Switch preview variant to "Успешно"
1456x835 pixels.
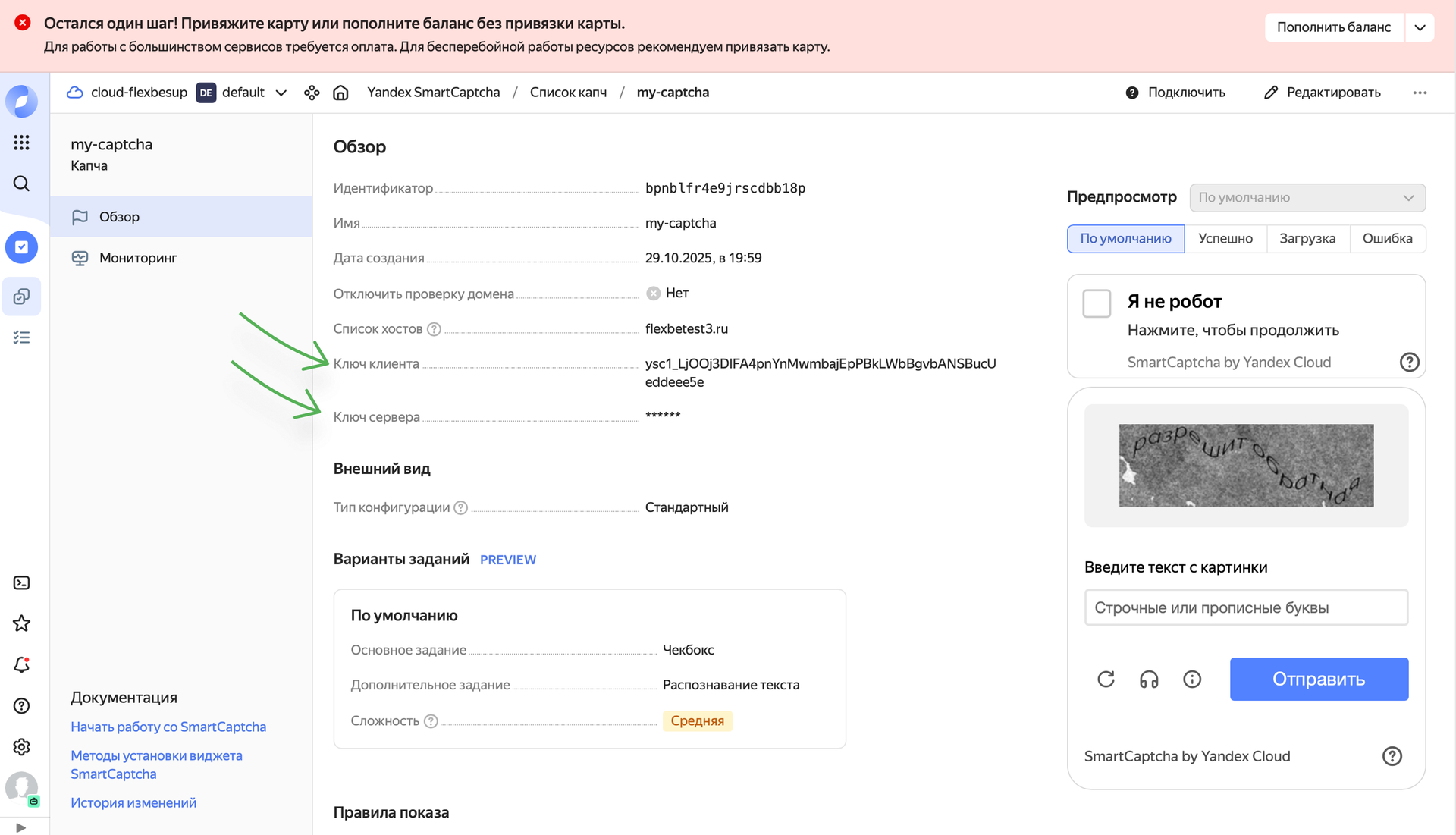click(x=1225, y=238)
